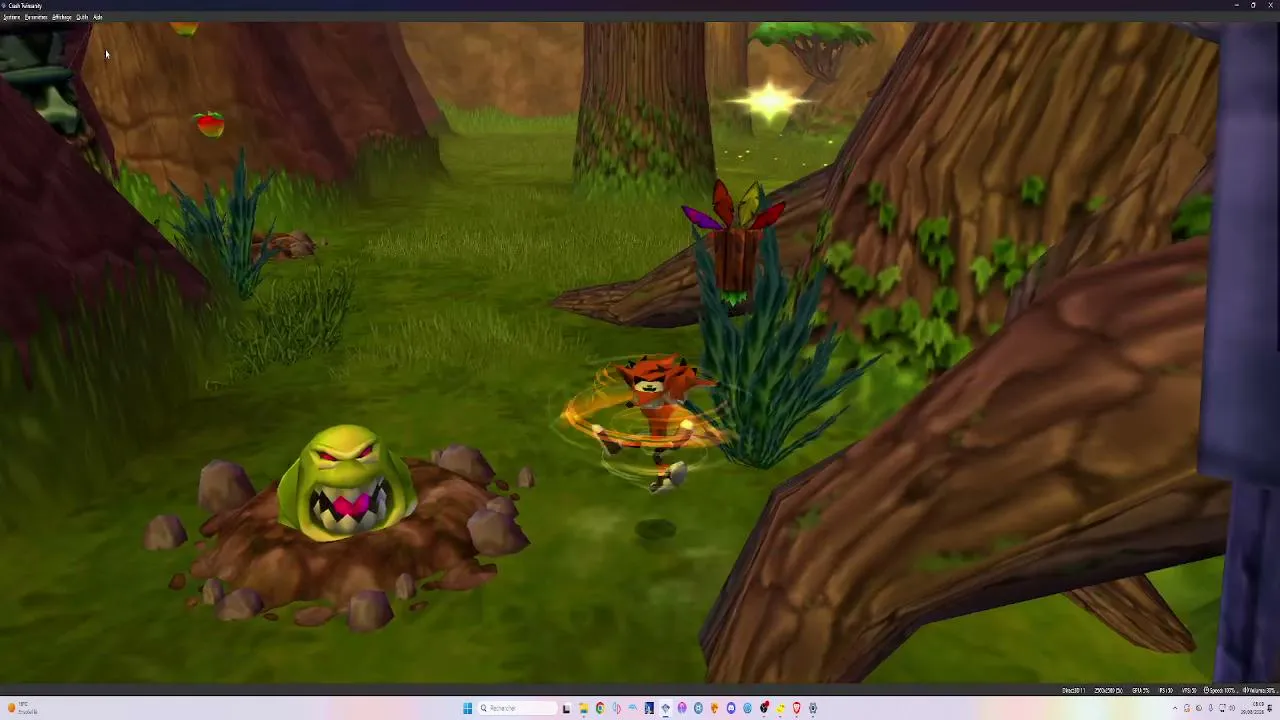Open the Affichage menu
The image size is (1280, 720).
tap(62, 17)
